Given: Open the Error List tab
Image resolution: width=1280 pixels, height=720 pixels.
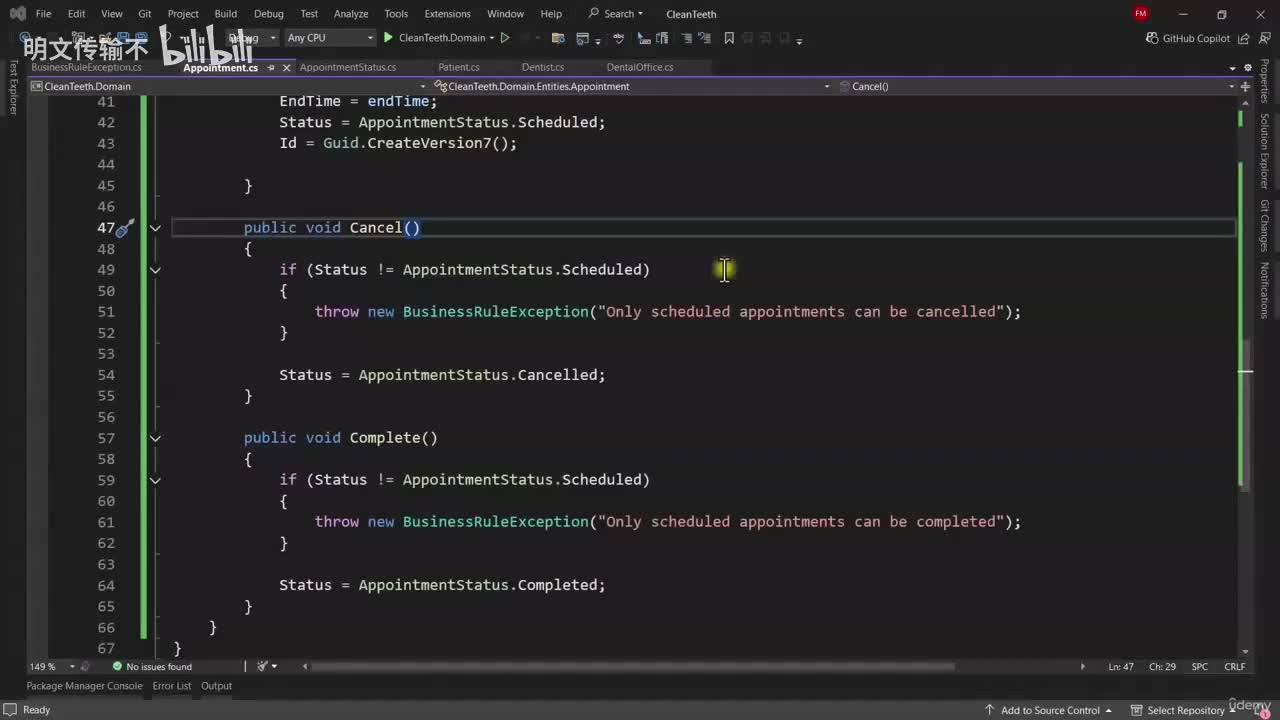Looking at the screenshot, I should pyautogui.click(x=172, y=686).
